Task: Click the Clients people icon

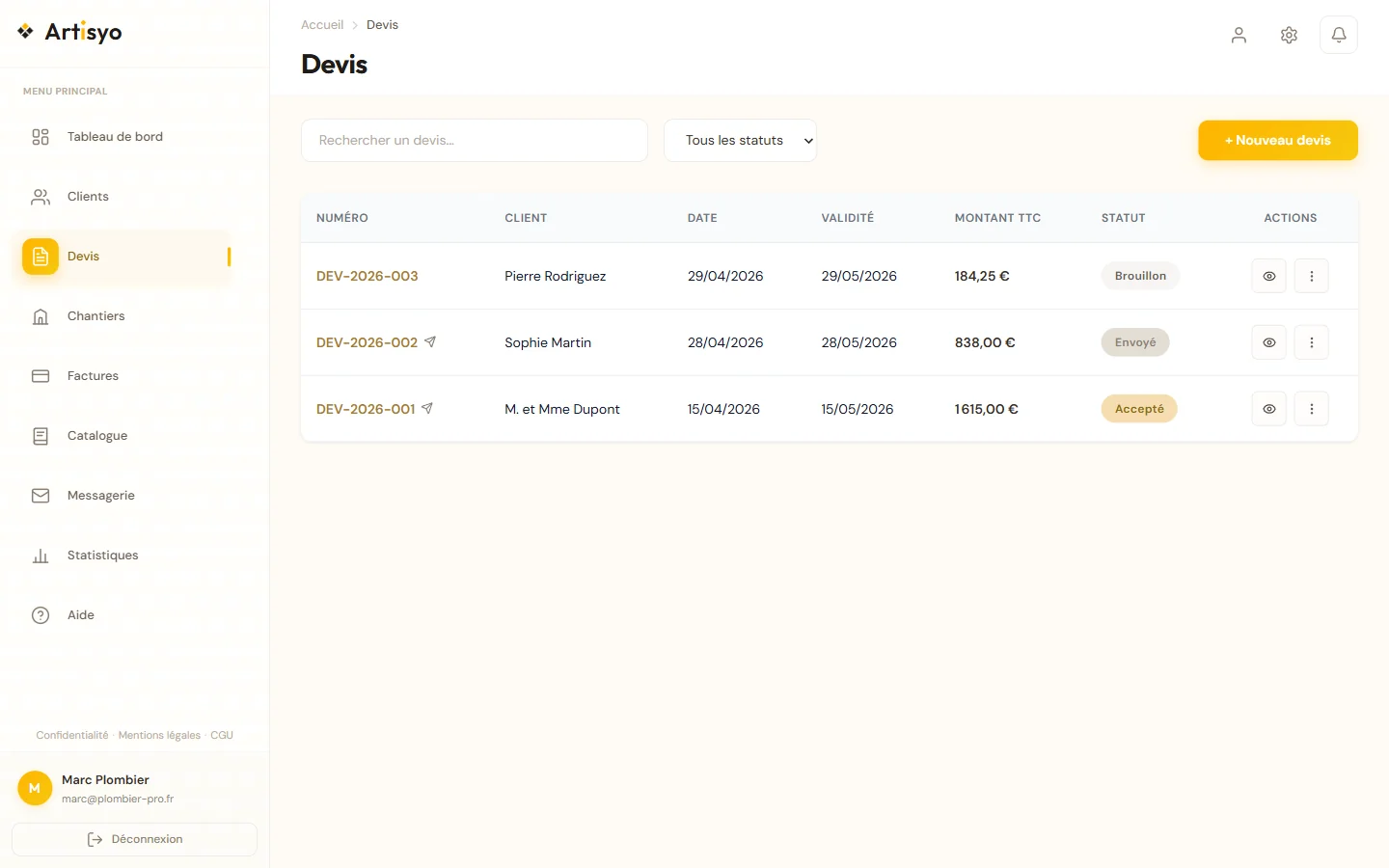Action: (41, 197)
